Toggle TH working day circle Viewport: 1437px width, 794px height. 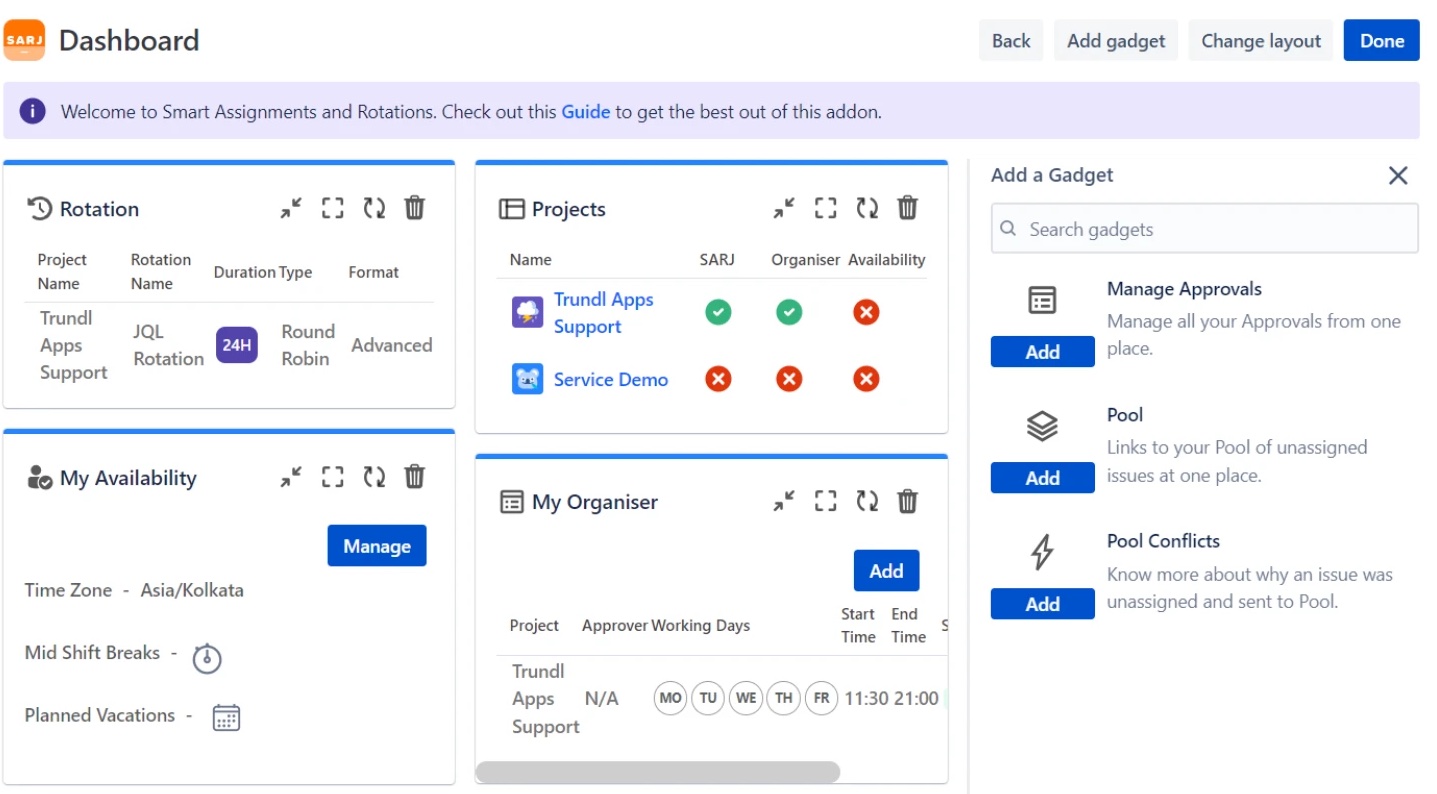click(x=784, y=698)
